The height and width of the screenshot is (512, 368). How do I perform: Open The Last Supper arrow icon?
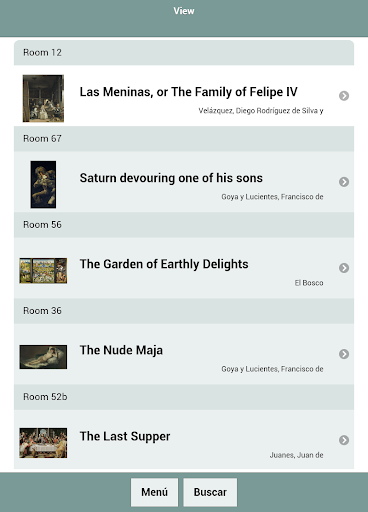(x=344, y=440)
